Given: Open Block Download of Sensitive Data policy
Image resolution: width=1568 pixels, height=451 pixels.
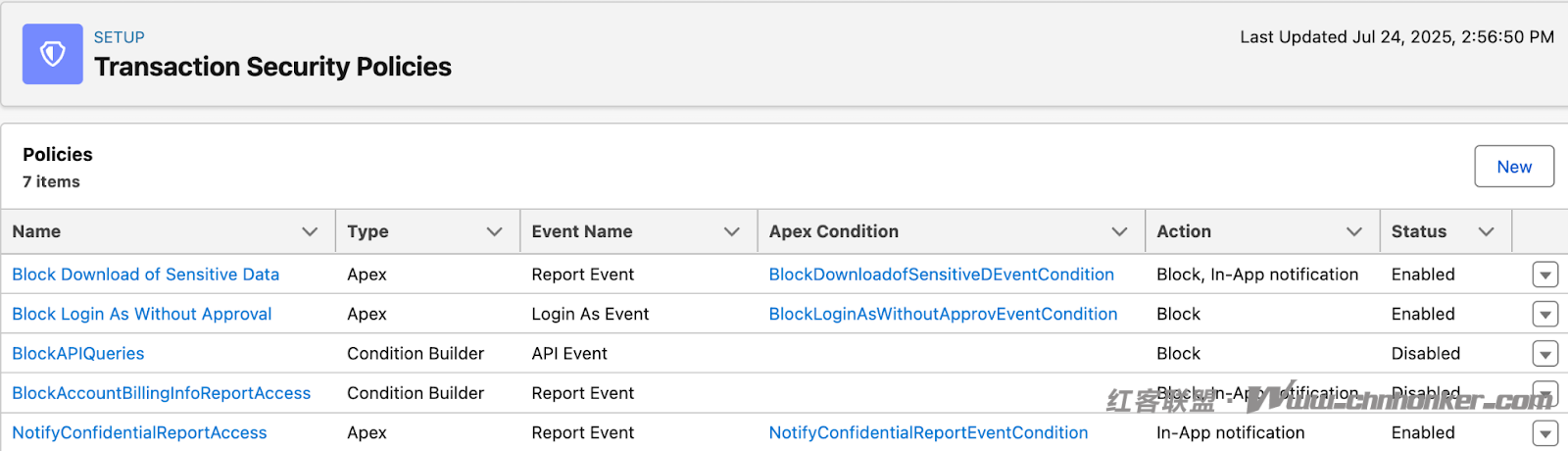Looking at the screenshot, I should pos(146,275).
